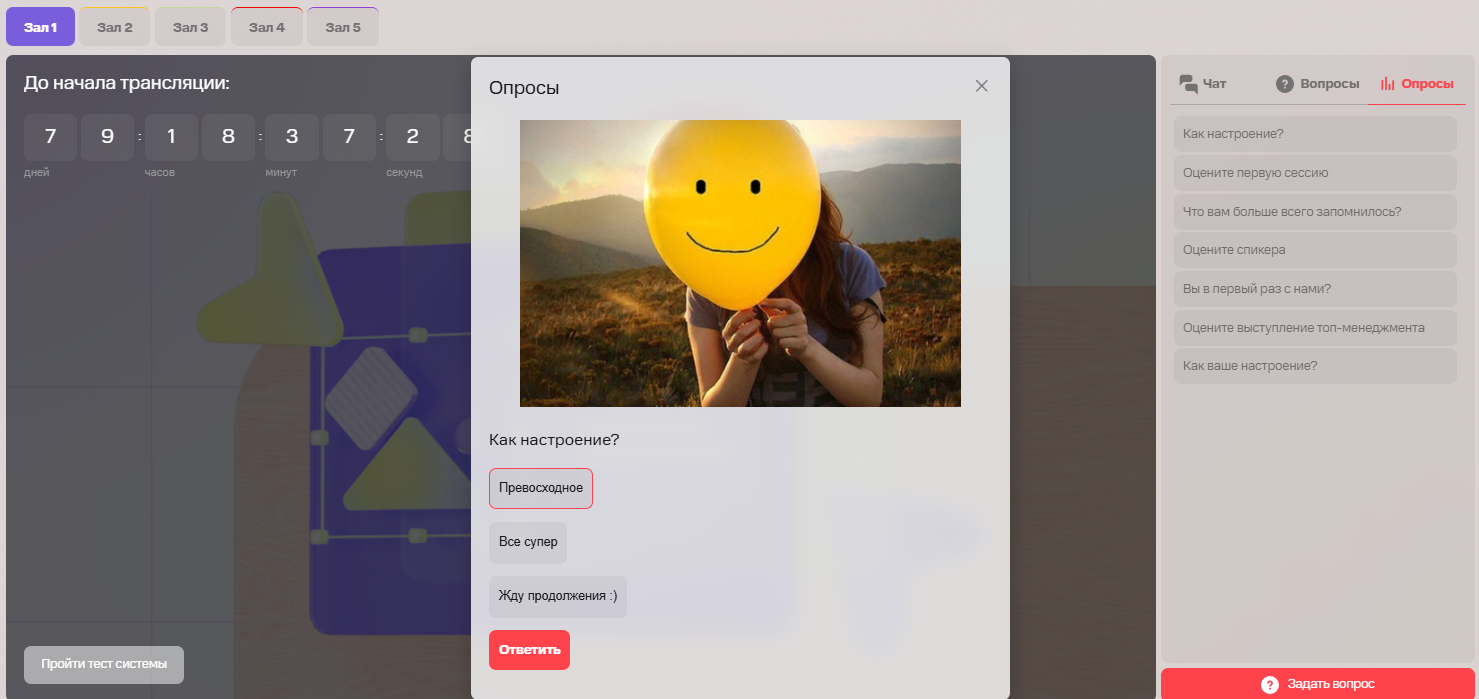Choose the answer Все супер
The height and width of the screenshot is (699, 1479).
[528, 542]
